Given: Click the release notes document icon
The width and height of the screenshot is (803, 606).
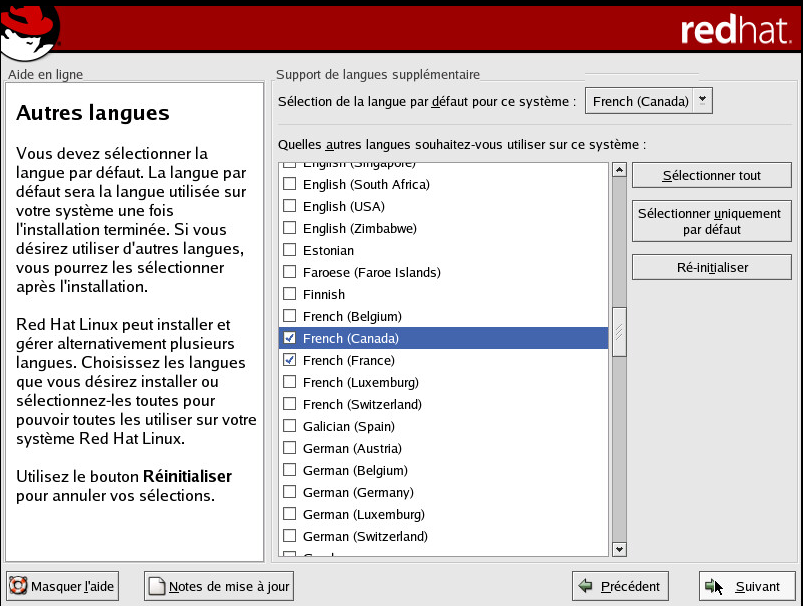Looking at the screenshot, I should tap(156, 586).
